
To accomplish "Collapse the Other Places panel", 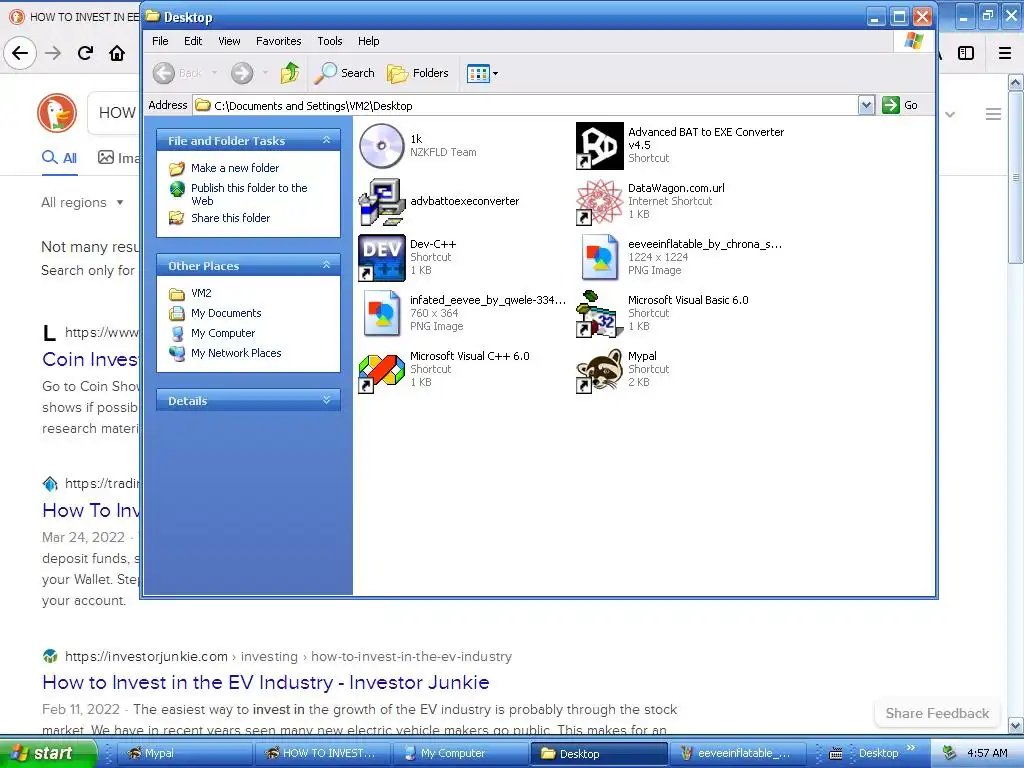I will tap(327, 265).
